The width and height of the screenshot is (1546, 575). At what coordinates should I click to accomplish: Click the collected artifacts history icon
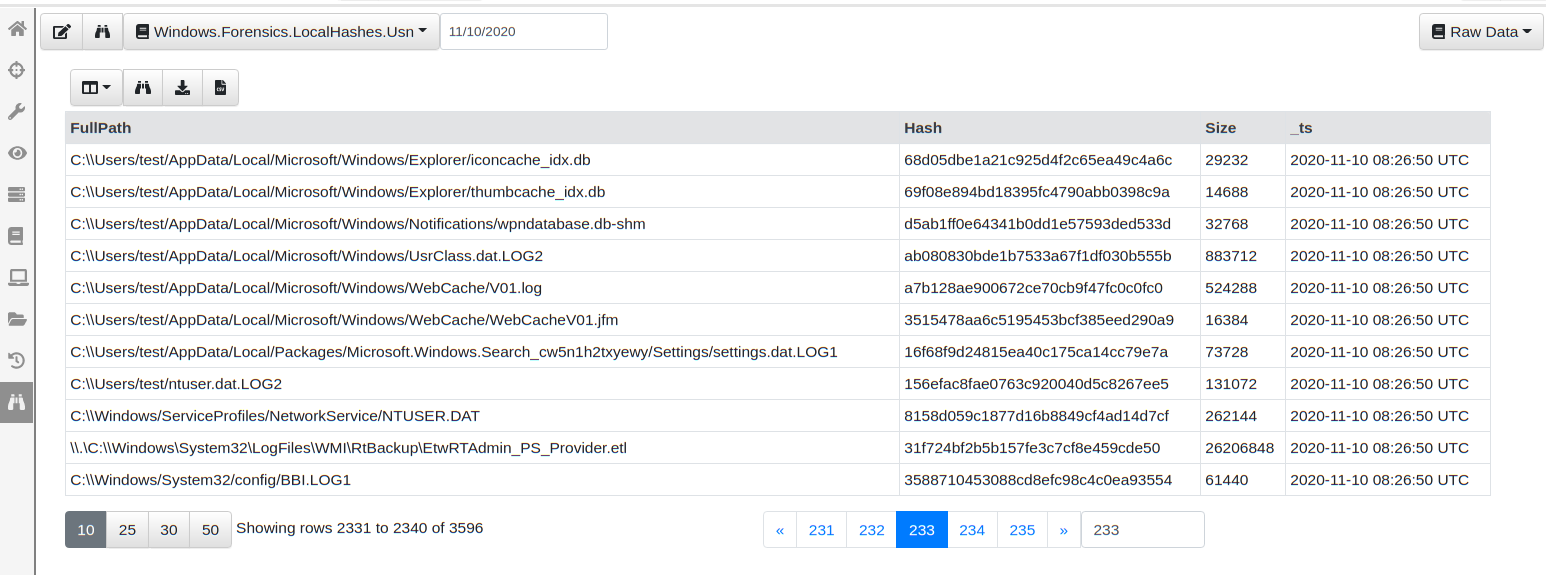[17, 360]
